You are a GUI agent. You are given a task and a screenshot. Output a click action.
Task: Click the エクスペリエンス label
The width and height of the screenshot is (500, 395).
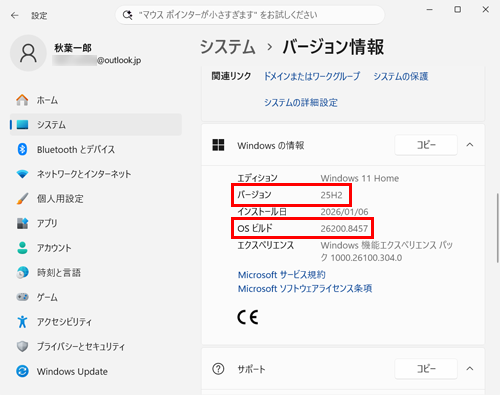click(x=266, y=245)
